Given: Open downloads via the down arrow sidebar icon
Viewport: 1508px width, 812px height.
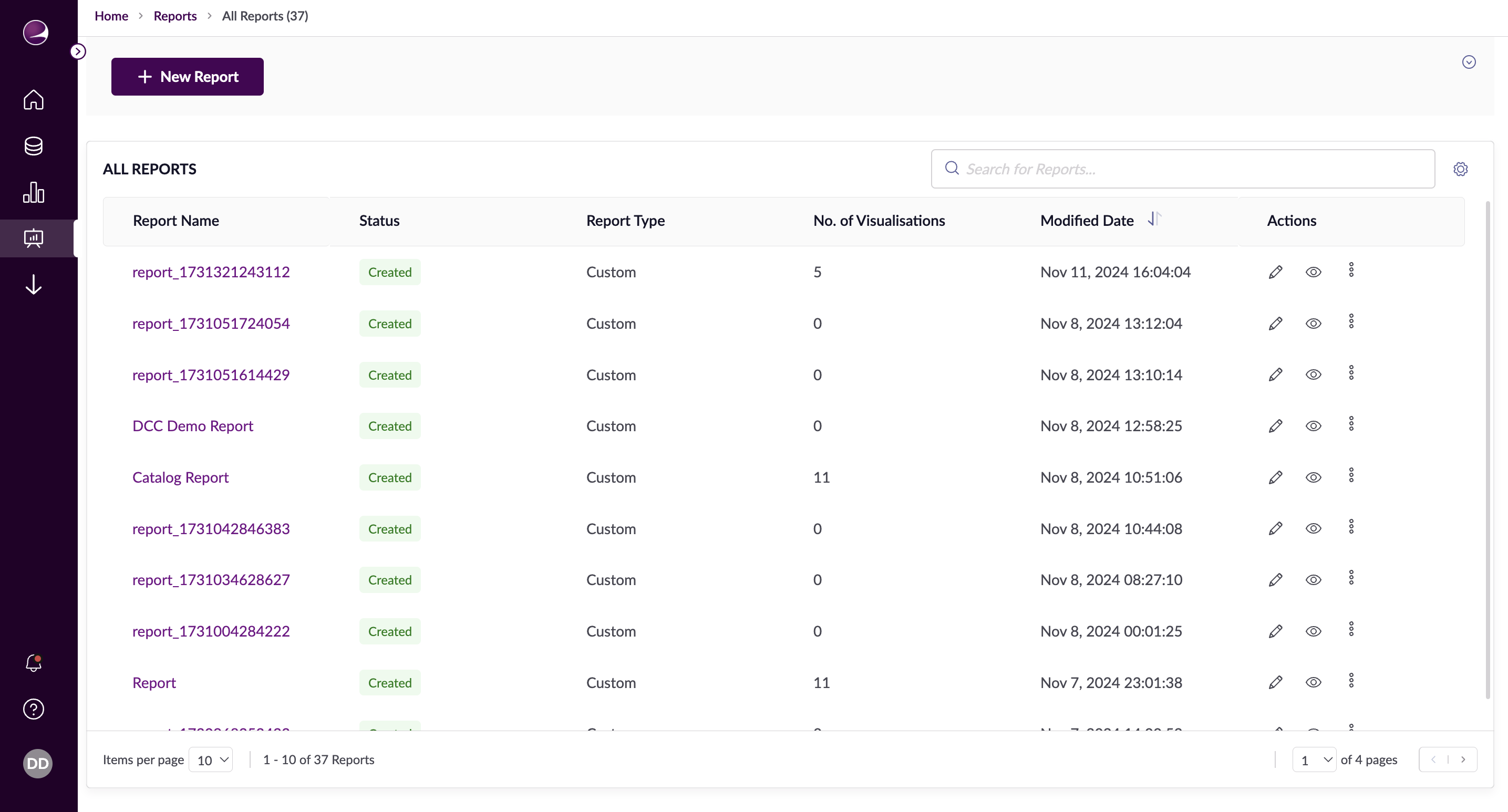Looking at the screenshot, I should pyautogui.click(x=34, y=285).
